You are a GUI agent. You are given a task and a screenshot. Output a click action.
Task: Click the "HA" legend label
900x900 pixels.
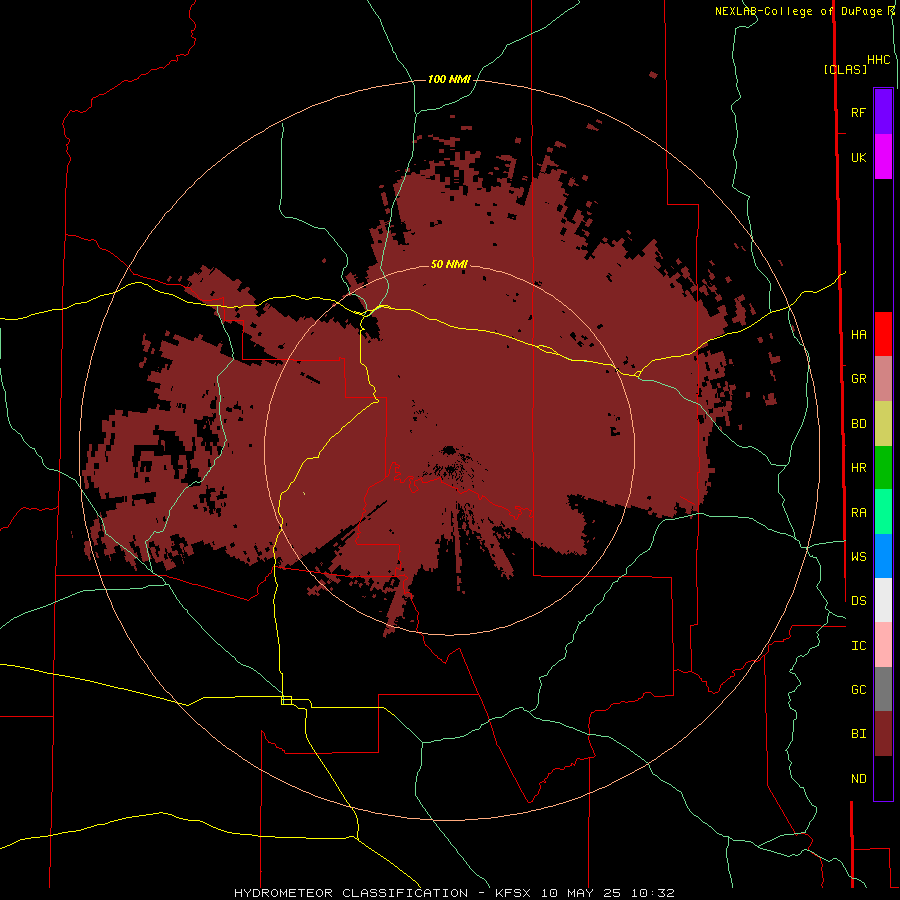858,335
